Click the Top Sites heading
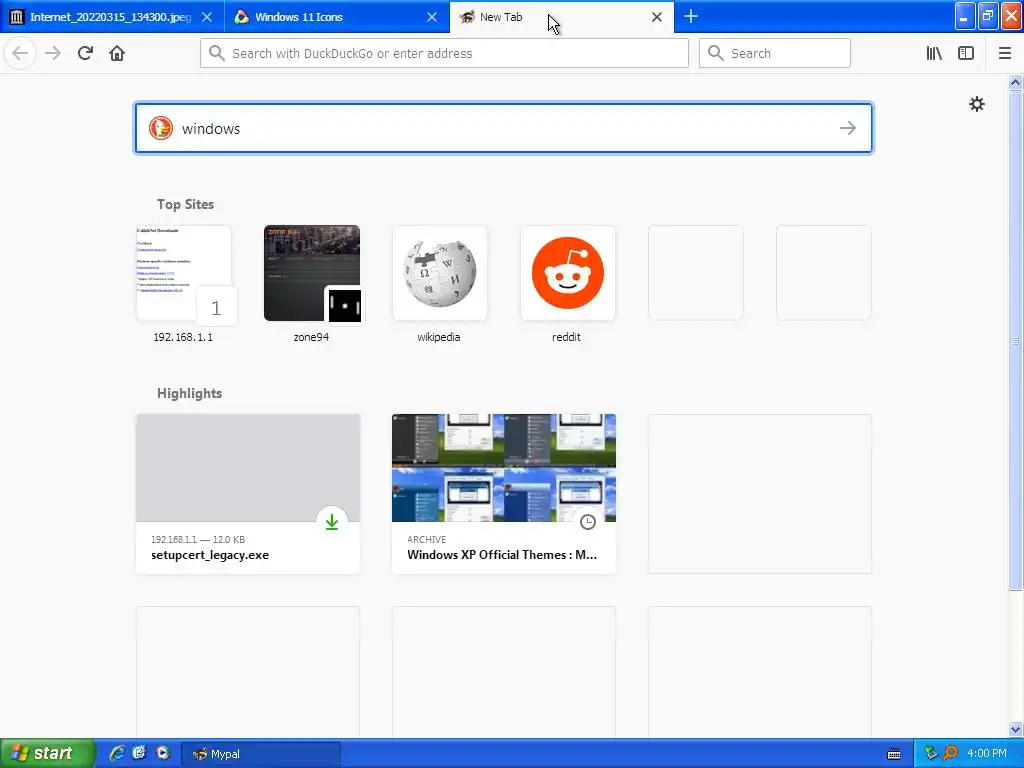Screen dimensions: 1024x768 [x=185, y=204]
